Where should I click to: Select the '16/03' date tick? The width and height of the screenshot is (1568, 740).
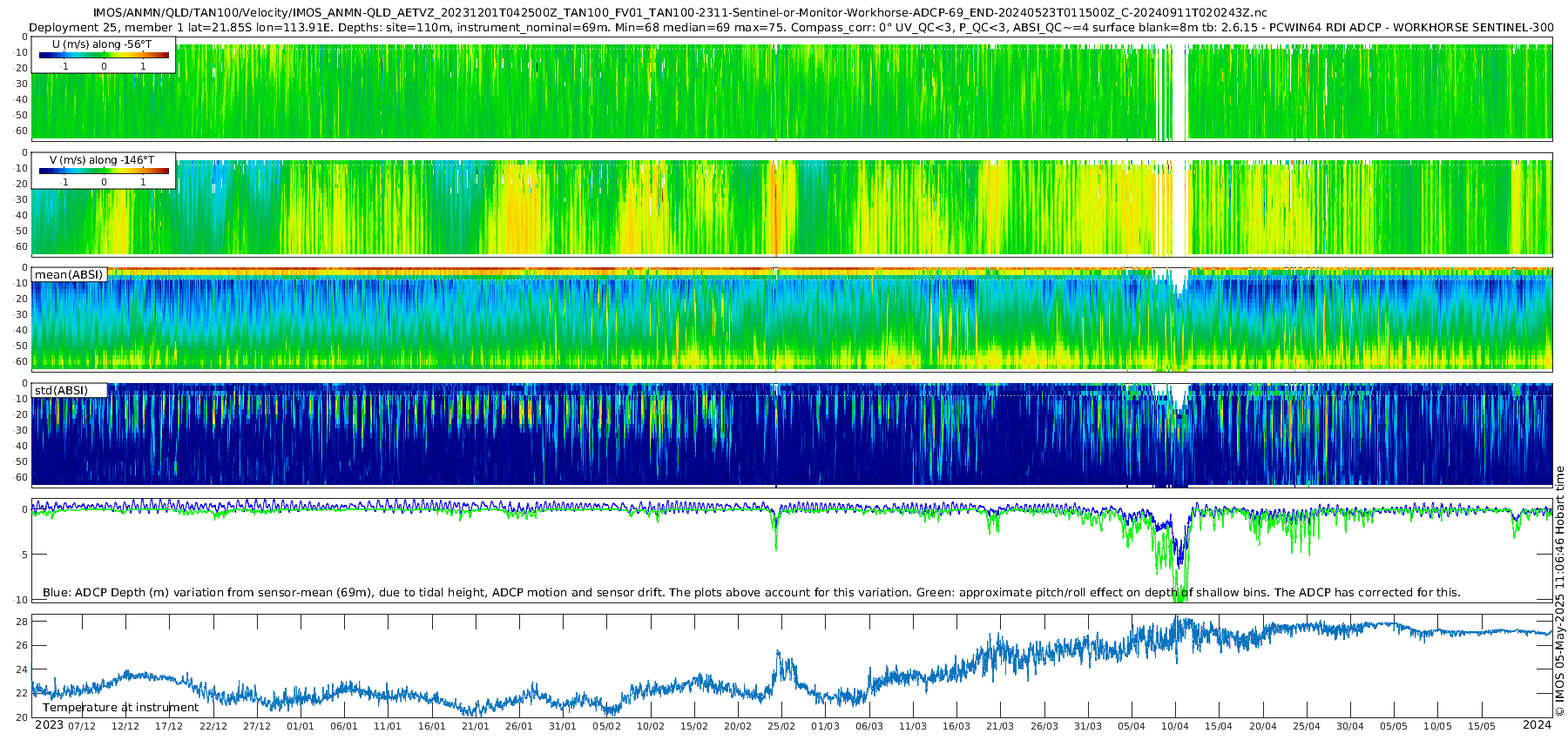[956, 727]
